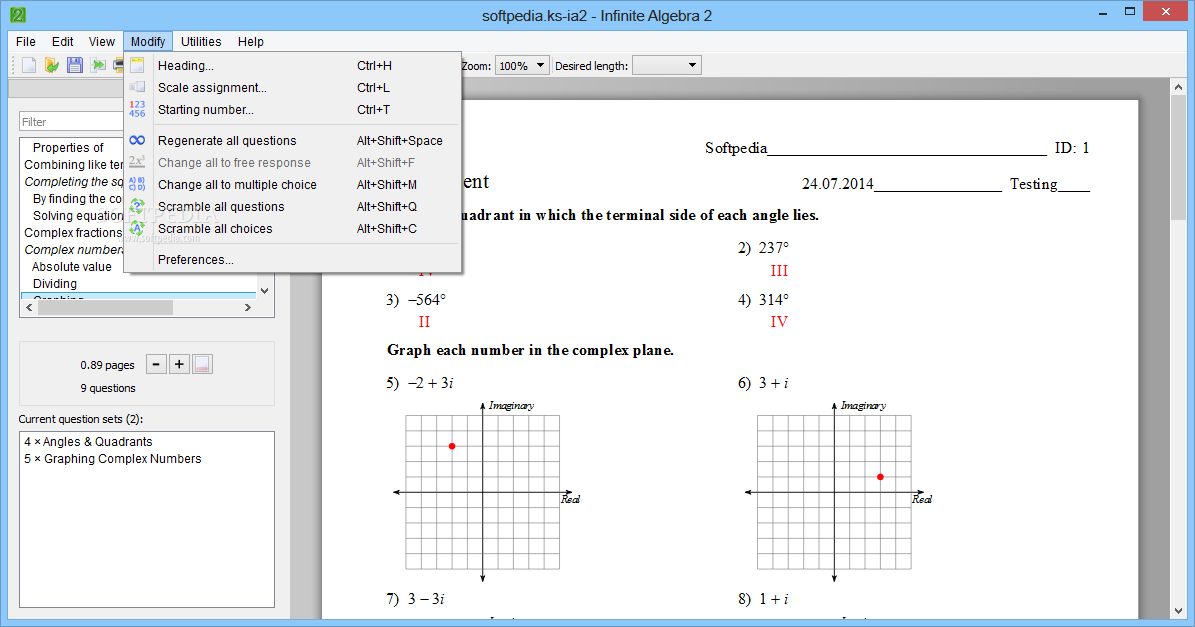The image size is (1195, 627).
Task: Click the Save floppy disk toolbar icon
Action: (75, 66)
